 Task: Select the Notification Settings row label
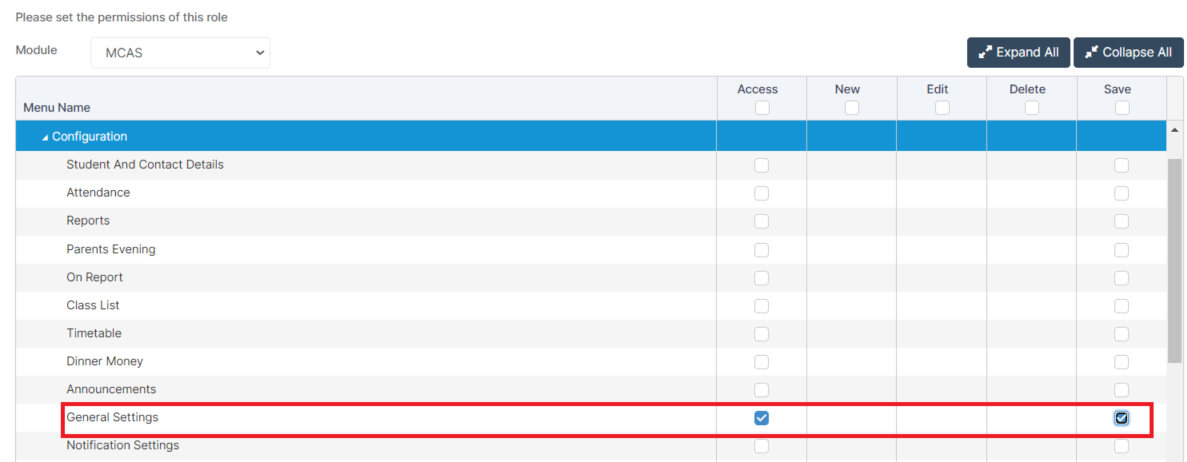click(x=123, y=445)
